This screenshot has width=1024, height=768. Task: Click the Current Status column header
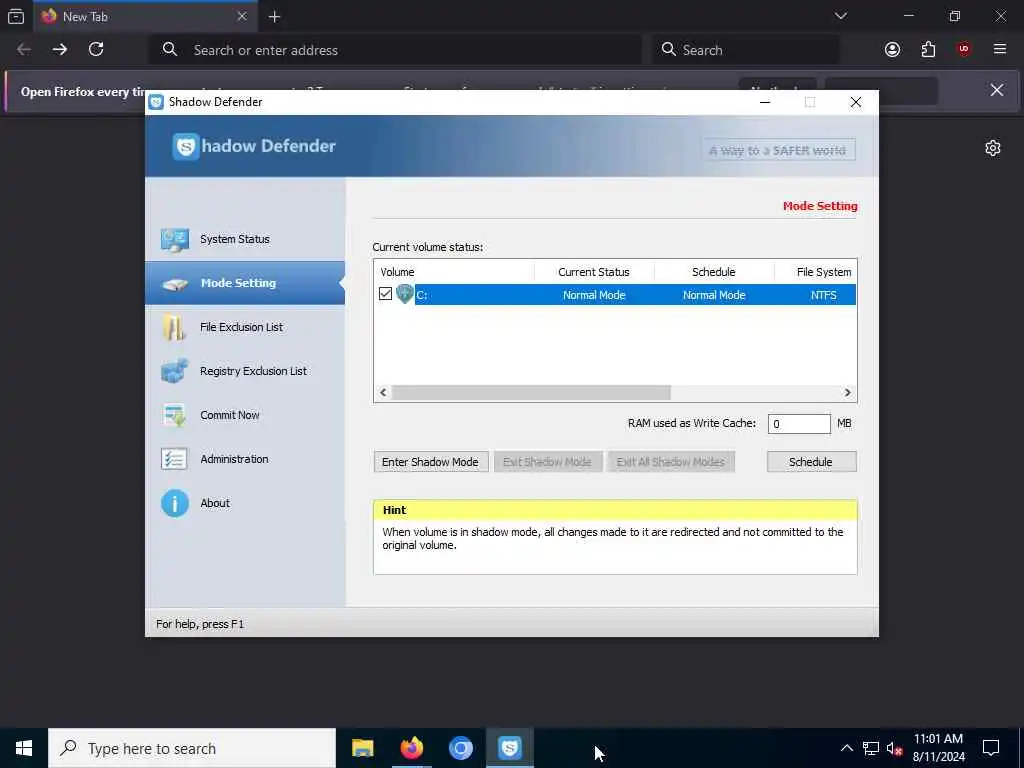(594, 272)
